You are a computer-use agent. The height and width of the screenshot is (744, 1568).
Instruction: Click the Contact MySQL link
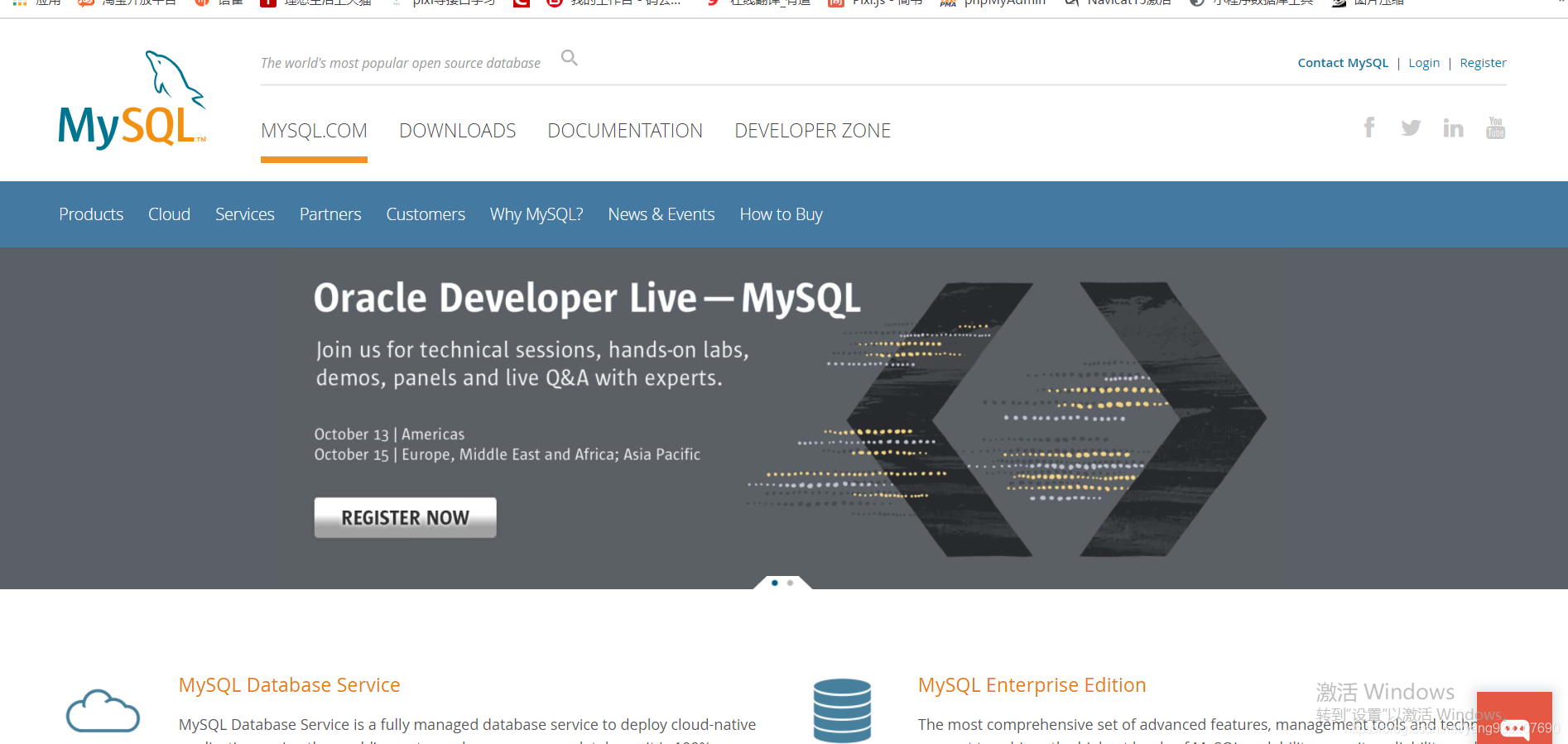click(1343, 63)
